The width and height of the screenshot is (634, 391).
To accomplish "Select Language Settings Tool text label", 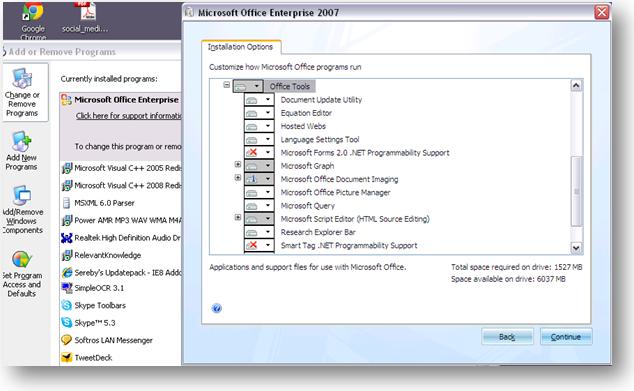I will (320, 139).
